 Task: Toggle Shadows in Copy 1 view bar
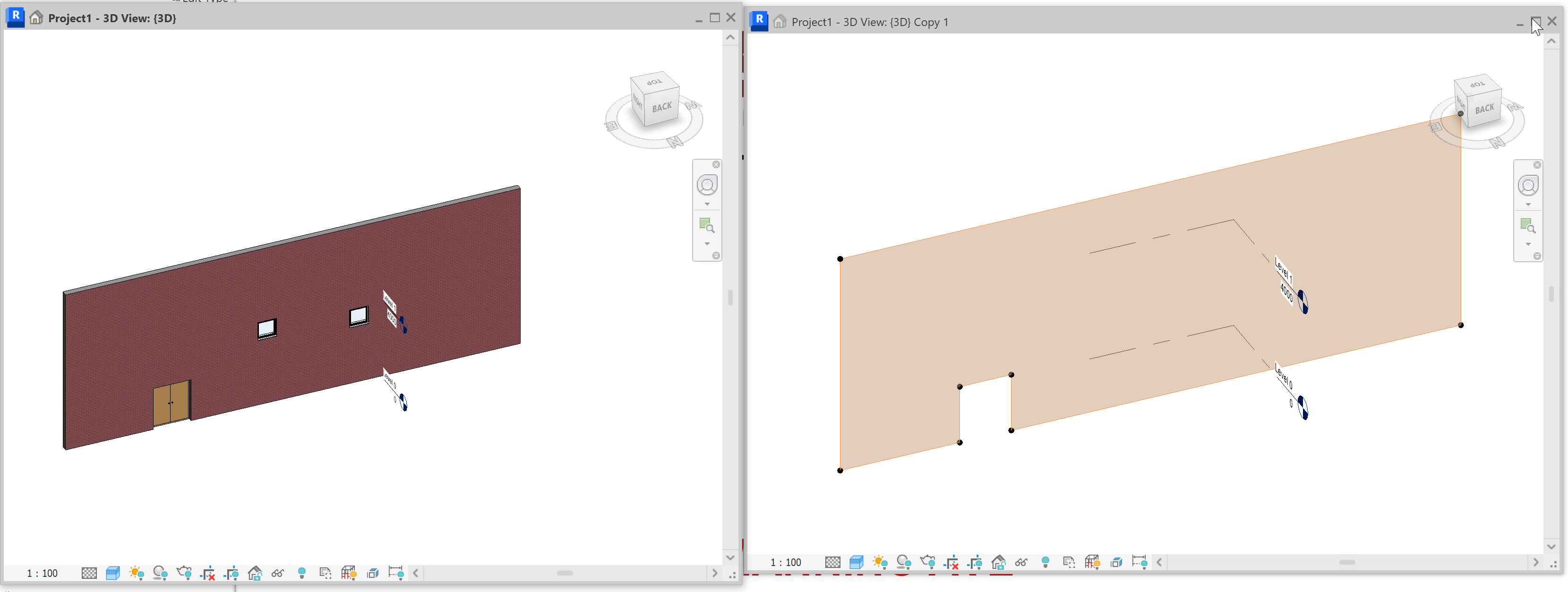coord(903,562)
